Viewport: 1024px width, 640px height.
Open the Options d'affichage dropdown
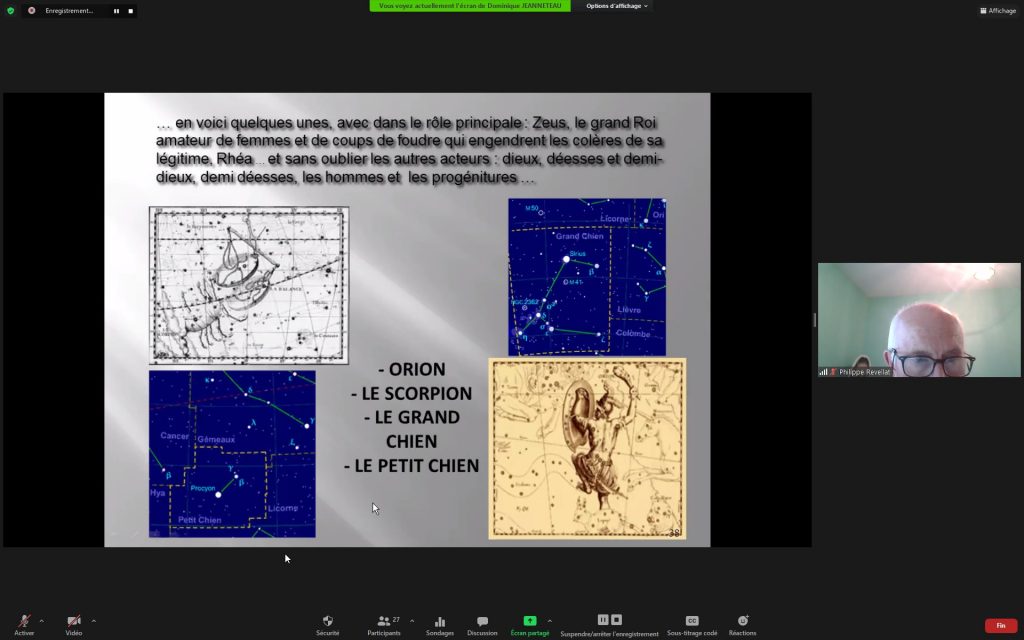[616, 6]
